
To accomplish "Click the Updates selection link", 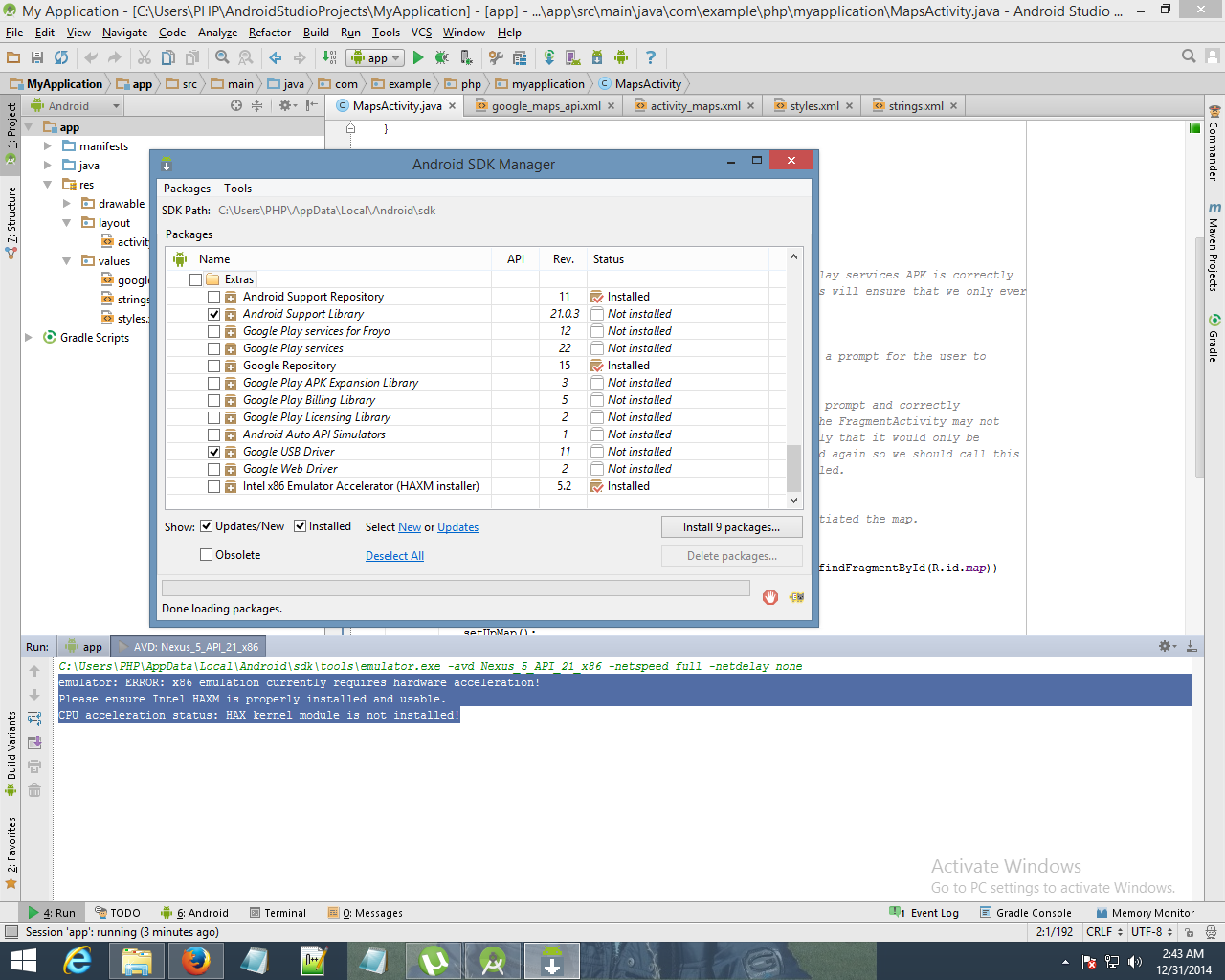I will [457, 527].
